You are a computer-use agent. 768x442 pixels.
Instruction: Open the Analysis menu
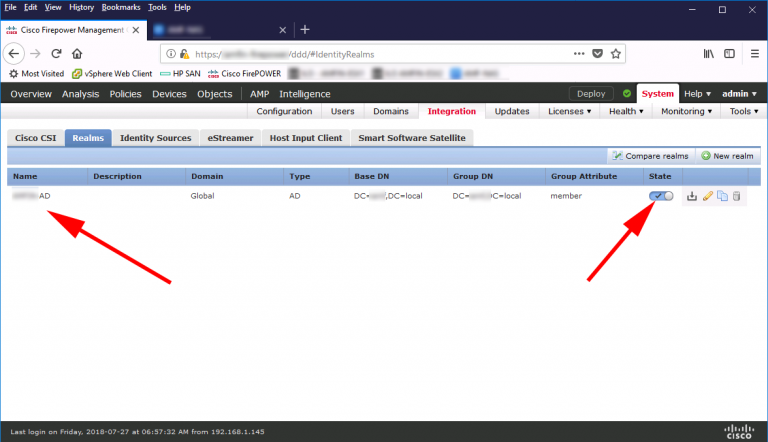click(x=80, y=94)
